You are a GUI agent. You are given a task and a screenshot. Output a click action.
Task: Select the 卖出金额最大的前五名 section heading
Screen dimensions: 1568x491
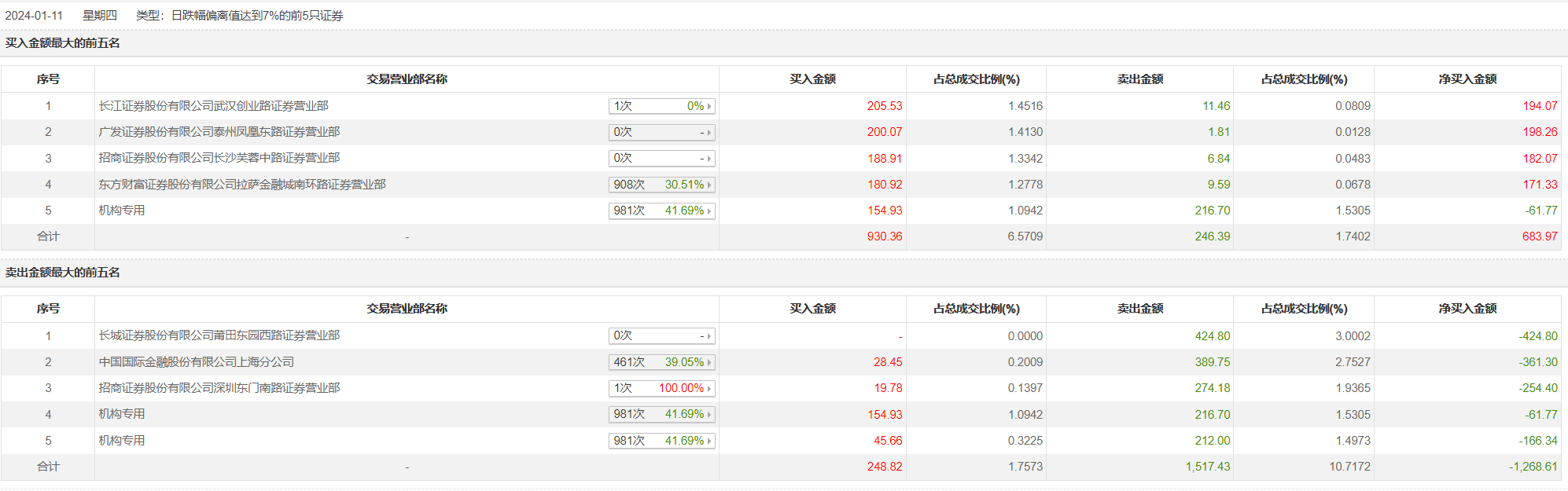point(63,273)
